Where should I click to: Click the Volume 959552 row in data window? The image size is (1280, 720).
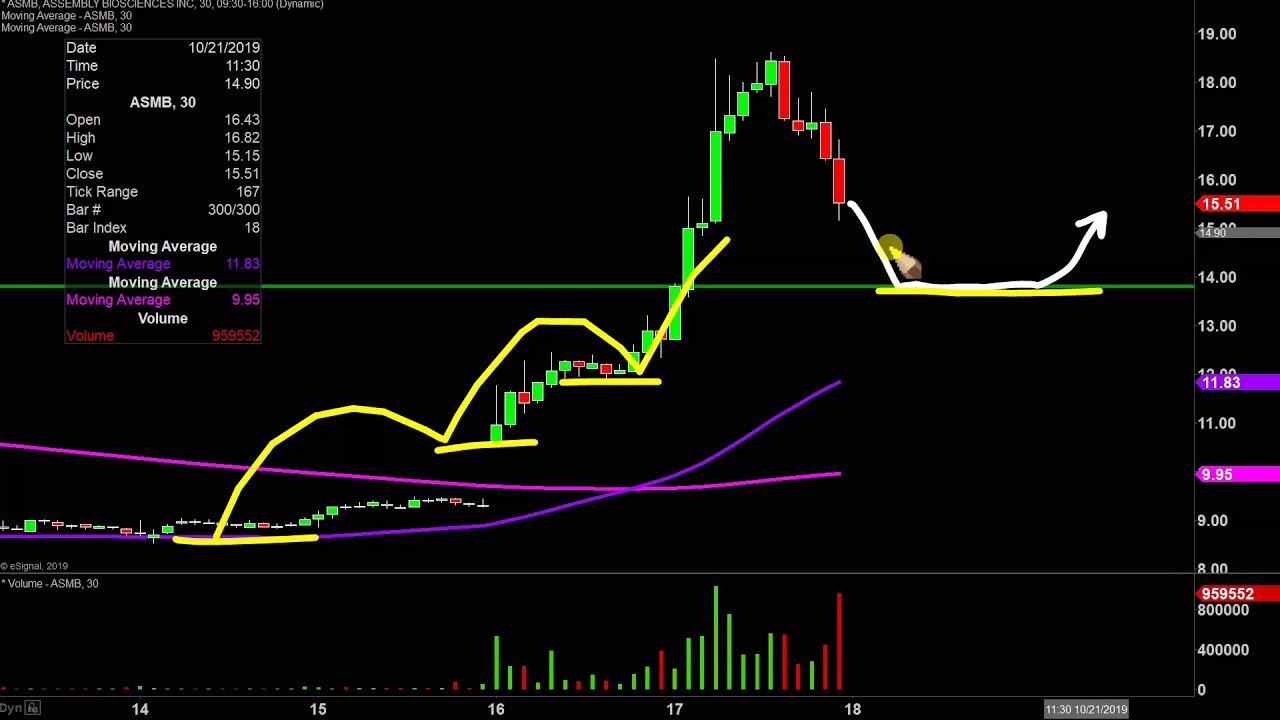coord(163,336)
